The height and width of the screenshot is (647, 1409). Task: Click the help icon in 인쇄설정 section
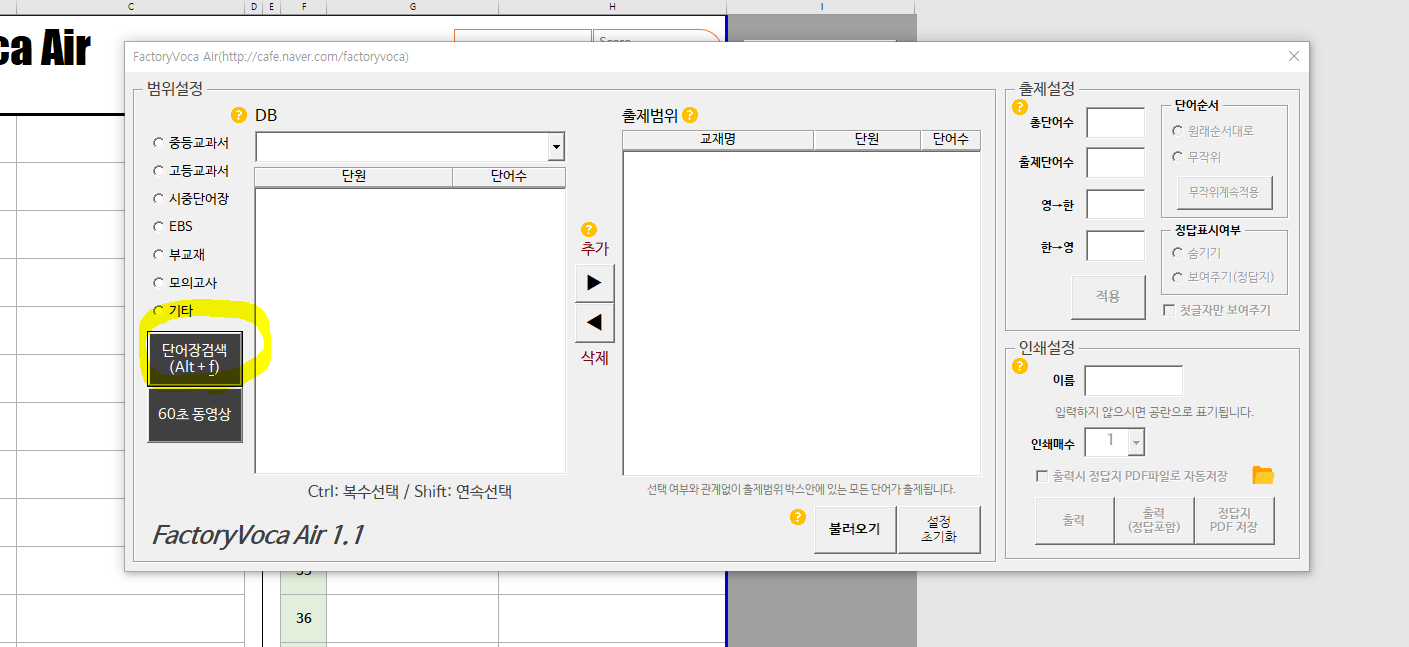pyautogui.click(x=1019, y=366)
